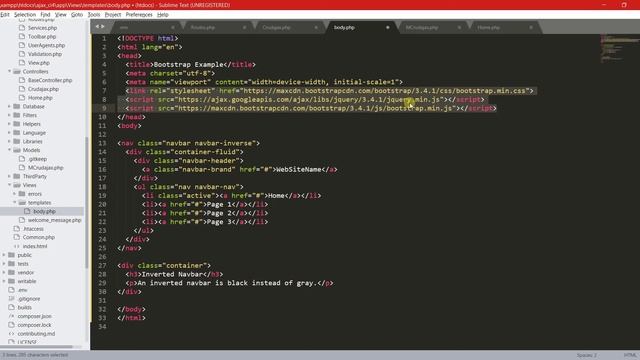Viewport: 640px width, 360px height.
Task: Open welcome_message.php in sidebar
Action: pyautogui.click(x=54, y=220)
